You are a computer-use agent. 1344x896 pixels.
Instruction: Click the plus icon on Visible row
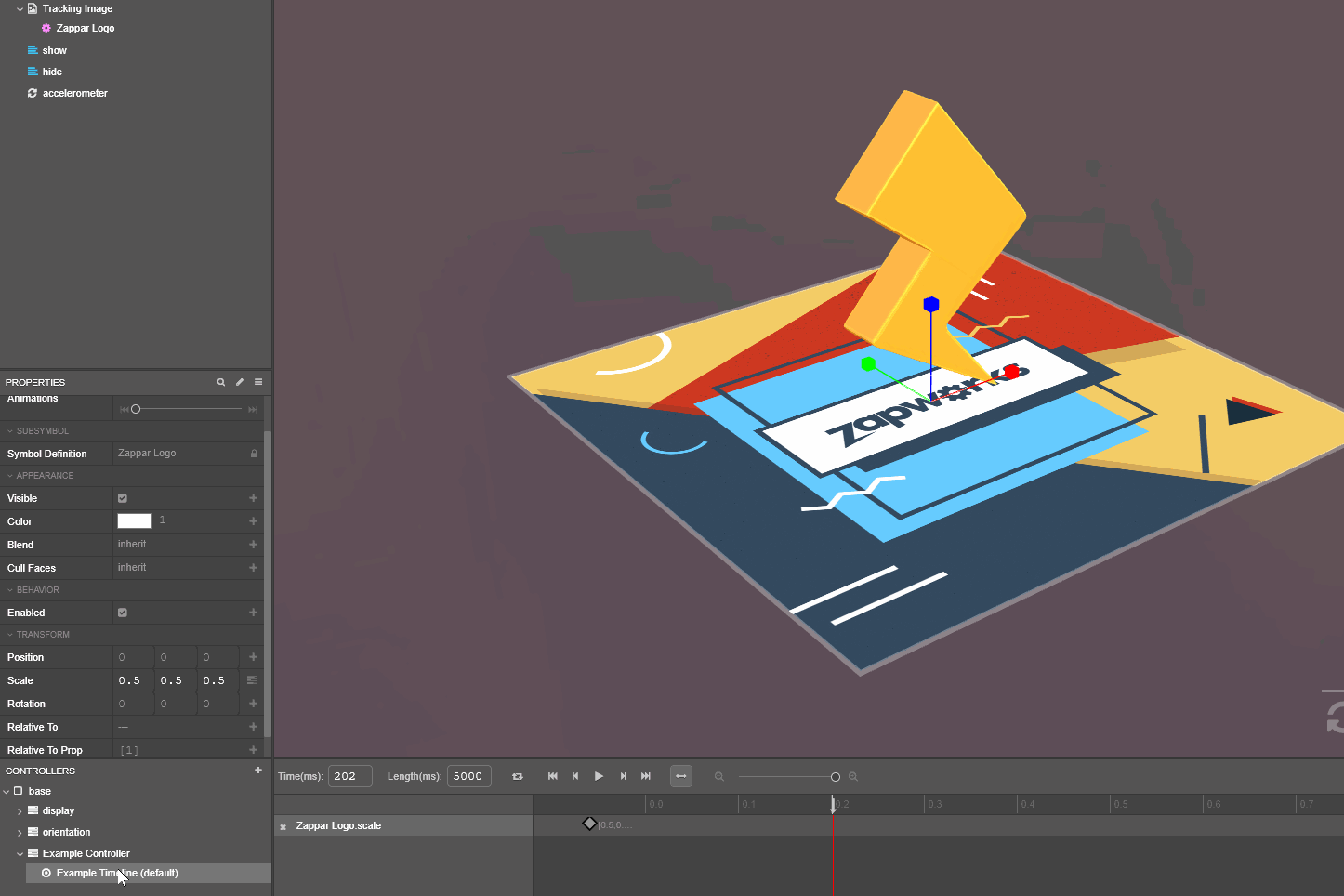click(253, 498)
